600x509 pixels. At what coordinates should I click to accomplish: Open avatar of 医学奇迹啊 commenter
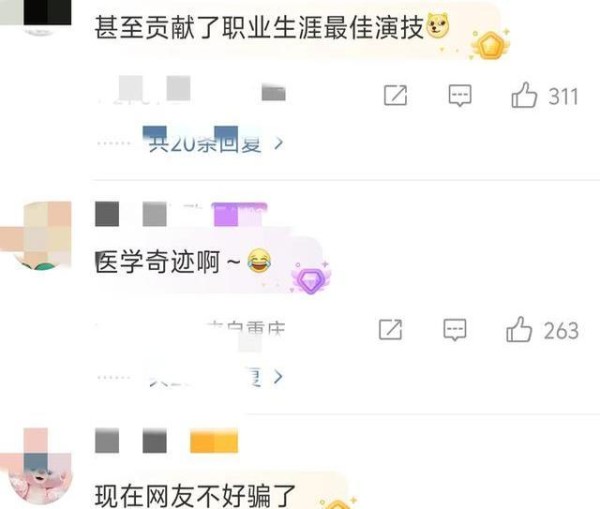(41, 237)
